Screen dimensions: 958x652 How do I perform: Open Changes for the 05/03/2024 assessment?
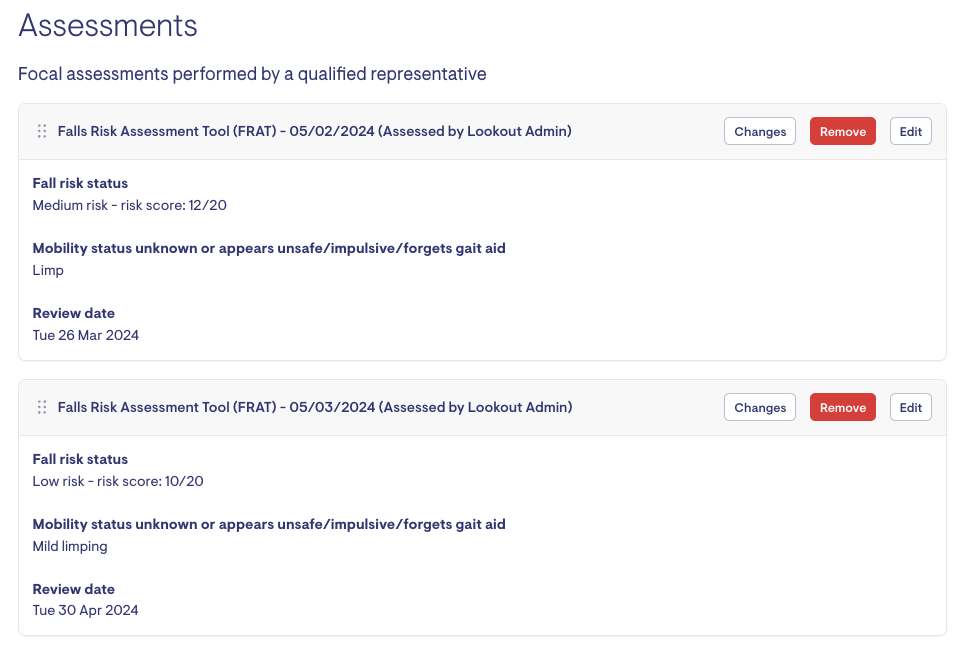pyautogui.click(x=760, y=407)
